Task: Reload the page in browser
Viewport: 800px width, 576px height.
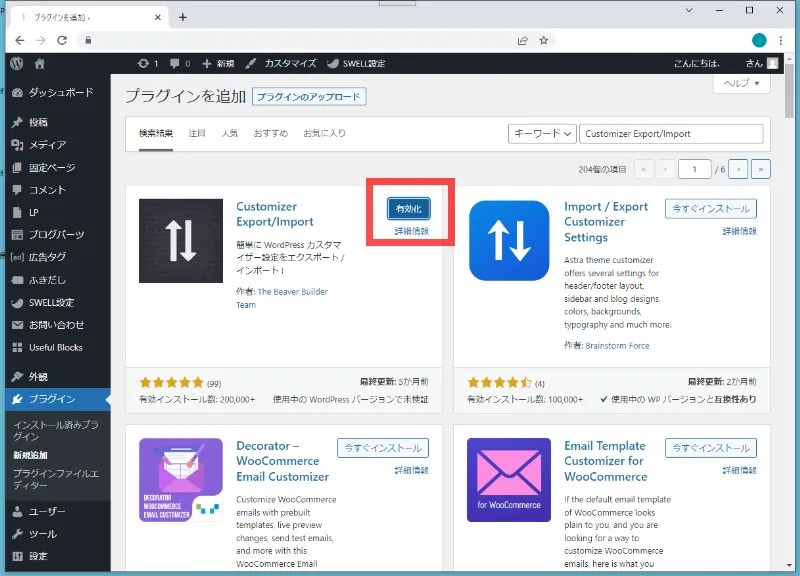Action: point(62,40)
